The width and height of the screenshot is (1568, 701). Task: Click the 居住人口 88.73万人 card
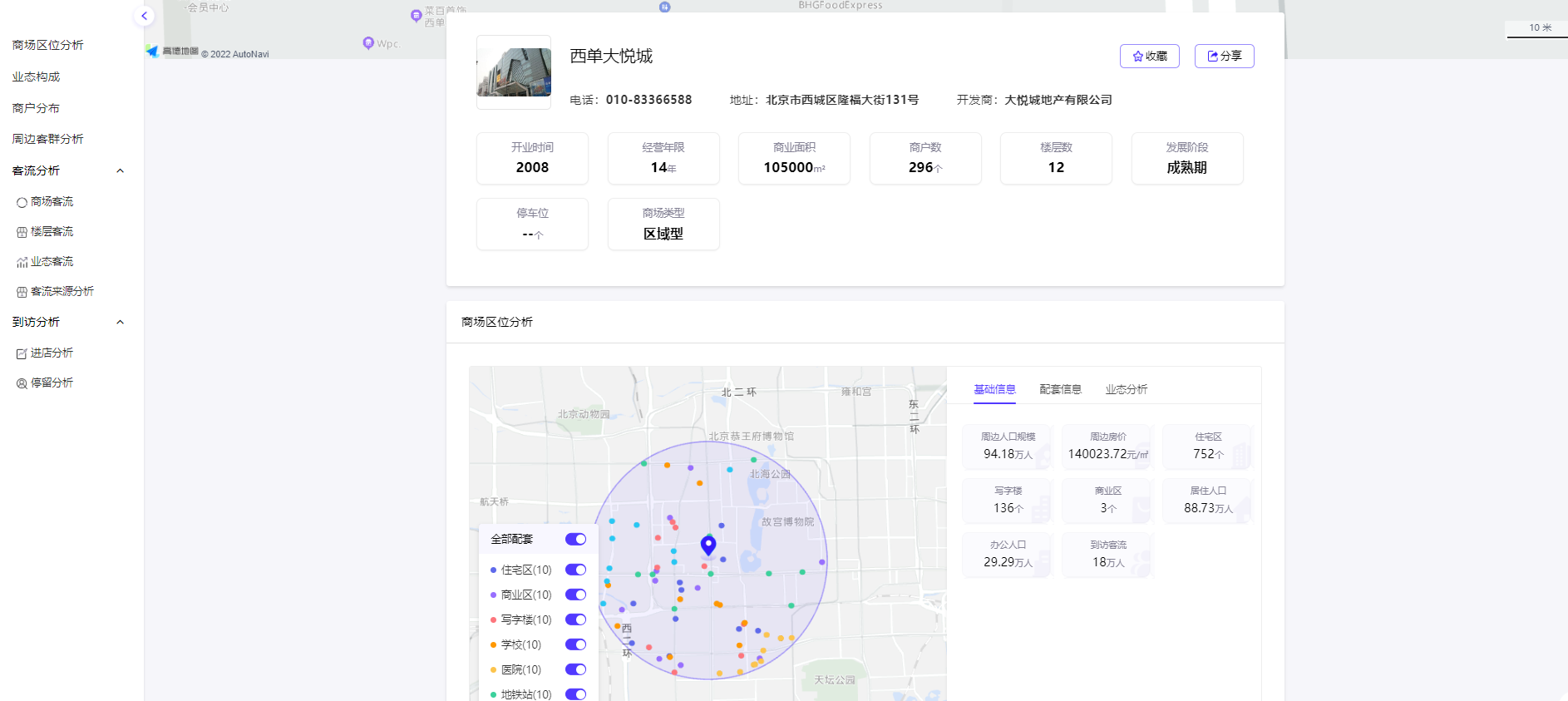point(1208,501)
